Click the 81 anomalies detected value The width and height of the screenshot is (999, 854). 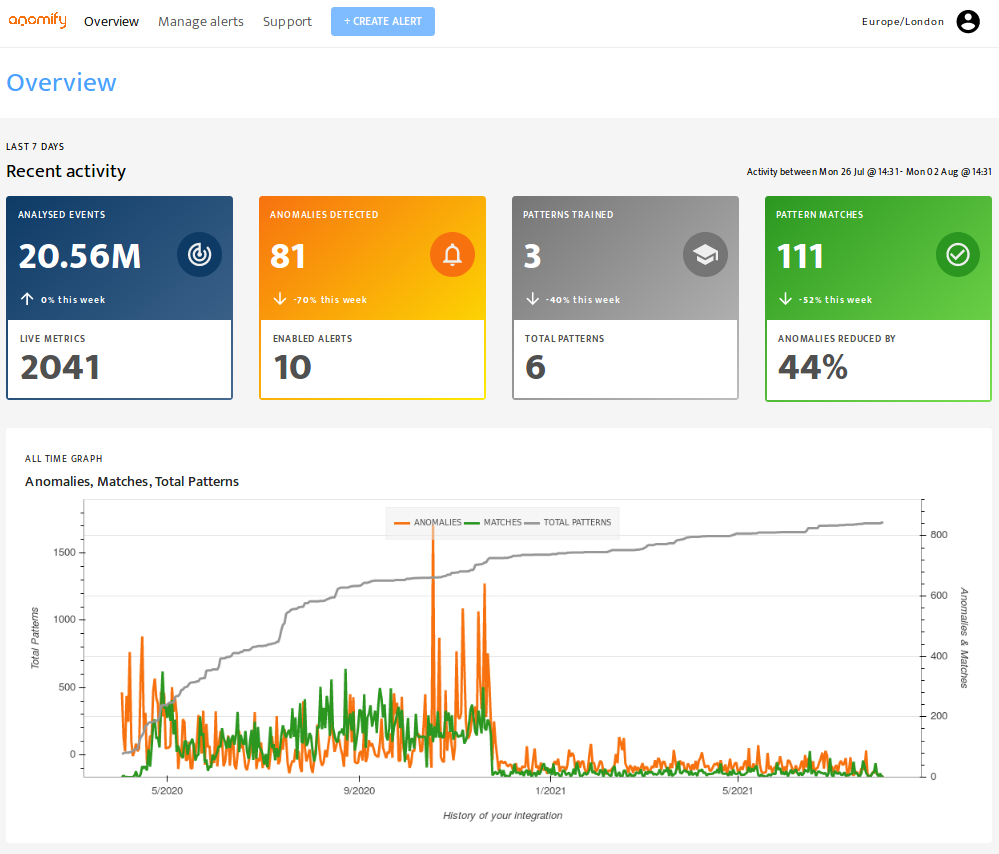click(288, 256)
